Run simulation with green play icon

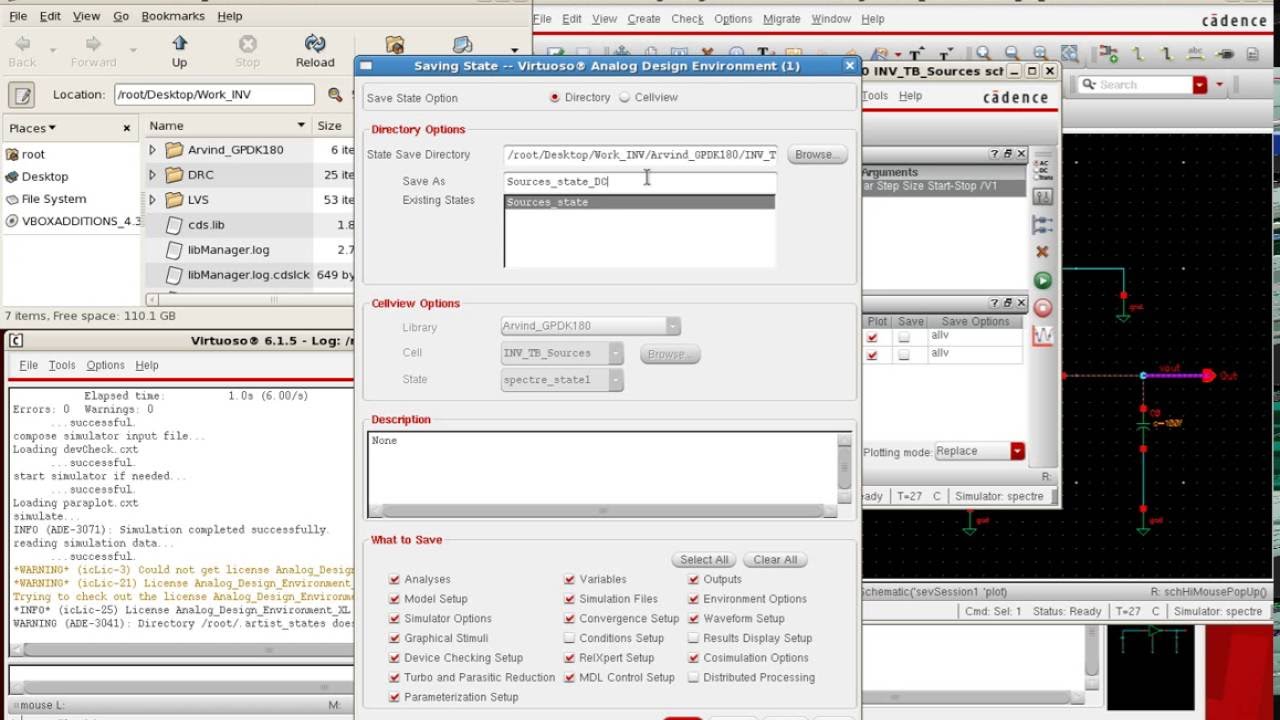[1042, 281]
